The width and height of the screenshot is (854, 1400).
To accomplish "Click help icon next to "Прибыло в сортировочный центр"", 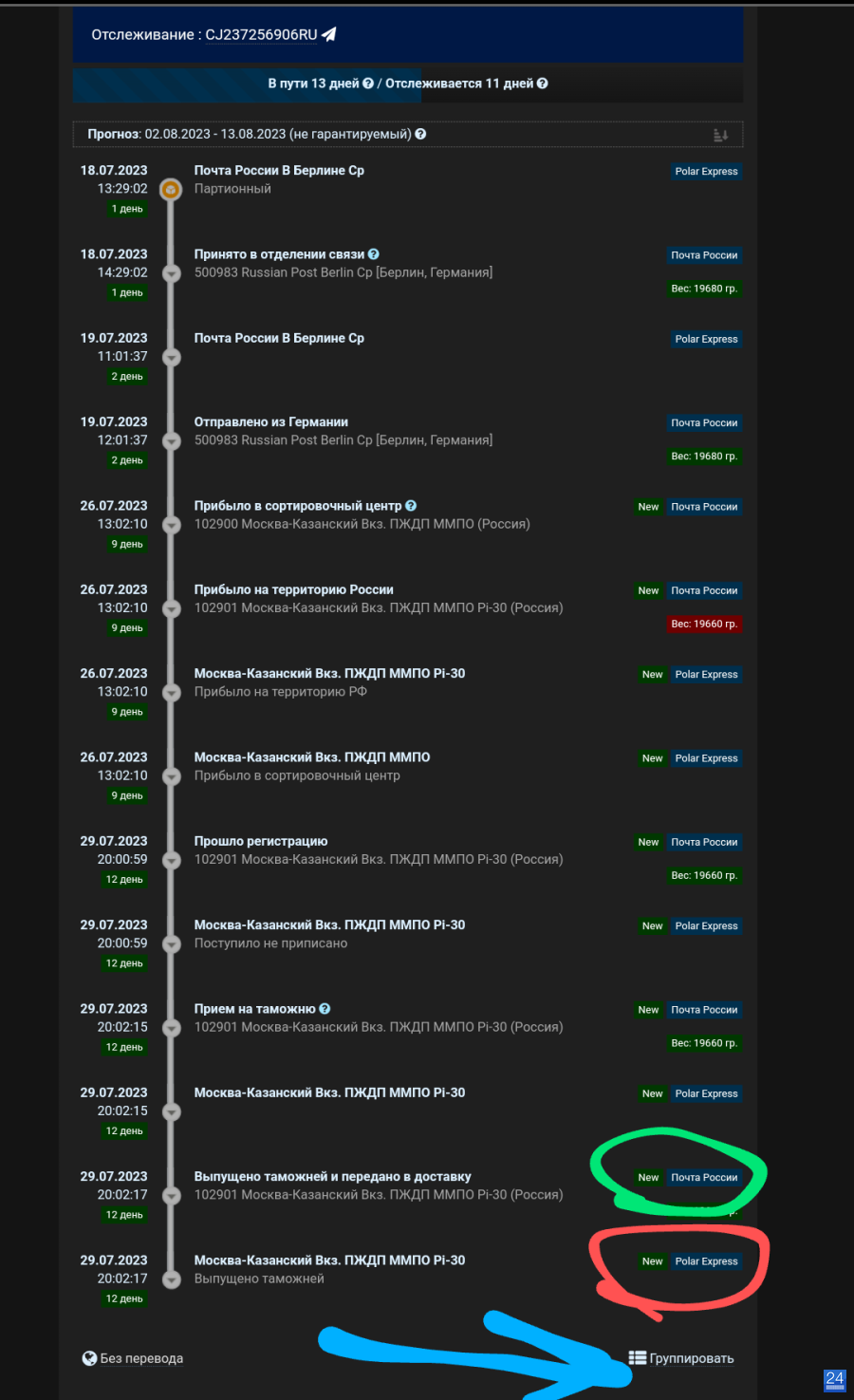I will click(411, 506).
